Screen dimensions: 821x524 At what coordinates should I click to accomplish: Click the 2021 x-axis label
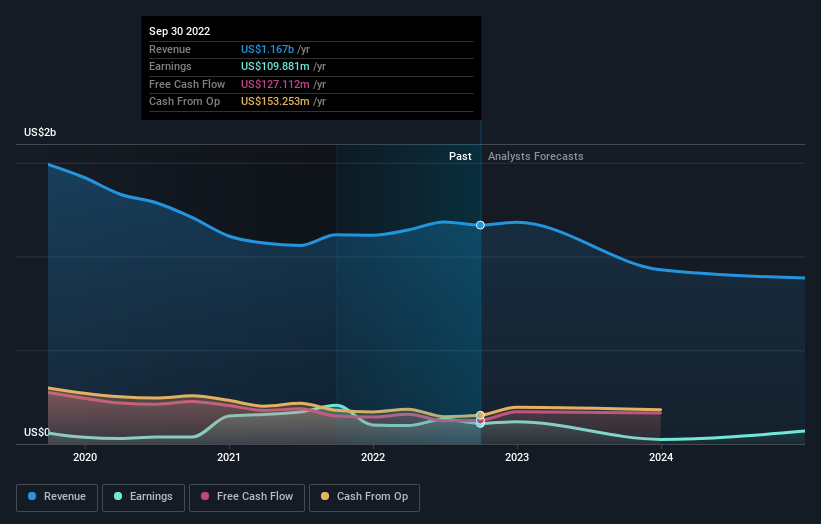coord(229,458)
